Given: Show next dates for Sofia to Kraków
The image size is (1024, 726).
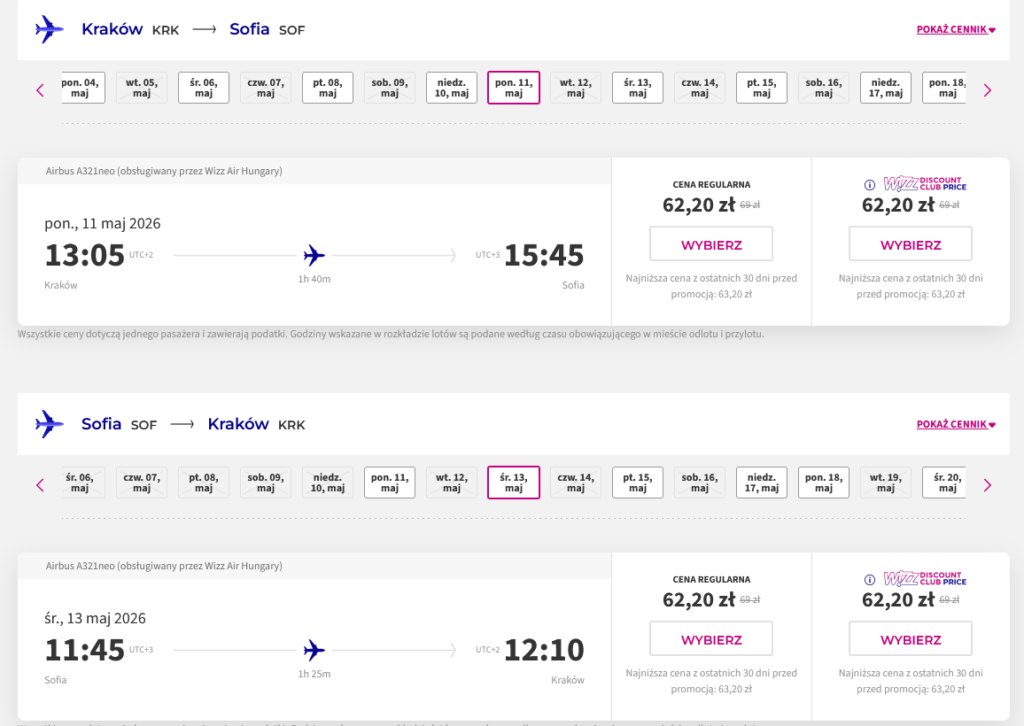Looking at the screenshot, I should pos(987,485).
